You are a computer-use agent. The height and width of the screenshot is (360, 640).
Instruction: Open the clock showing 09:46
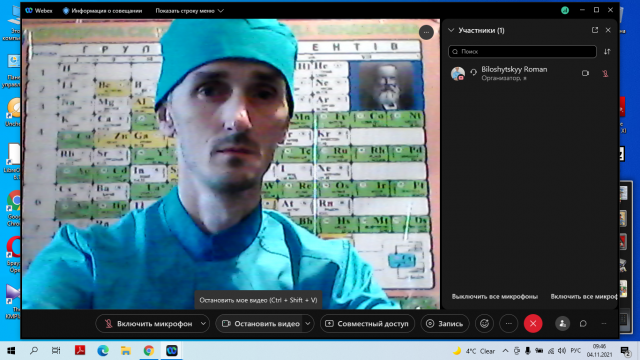pos(599,351)
